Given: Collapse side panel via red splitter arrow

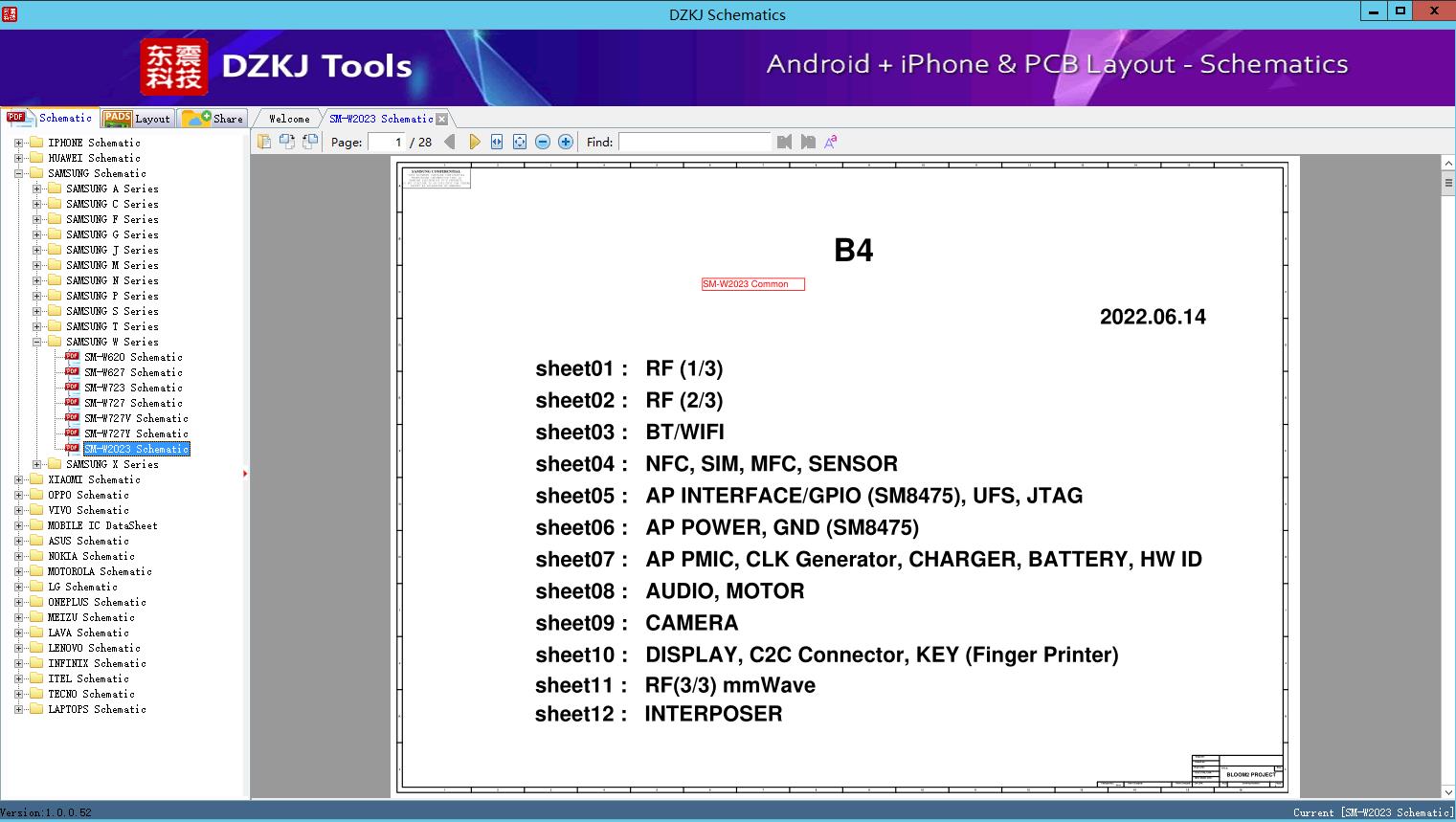Looking at the screenshot, I should pos(245,473).
